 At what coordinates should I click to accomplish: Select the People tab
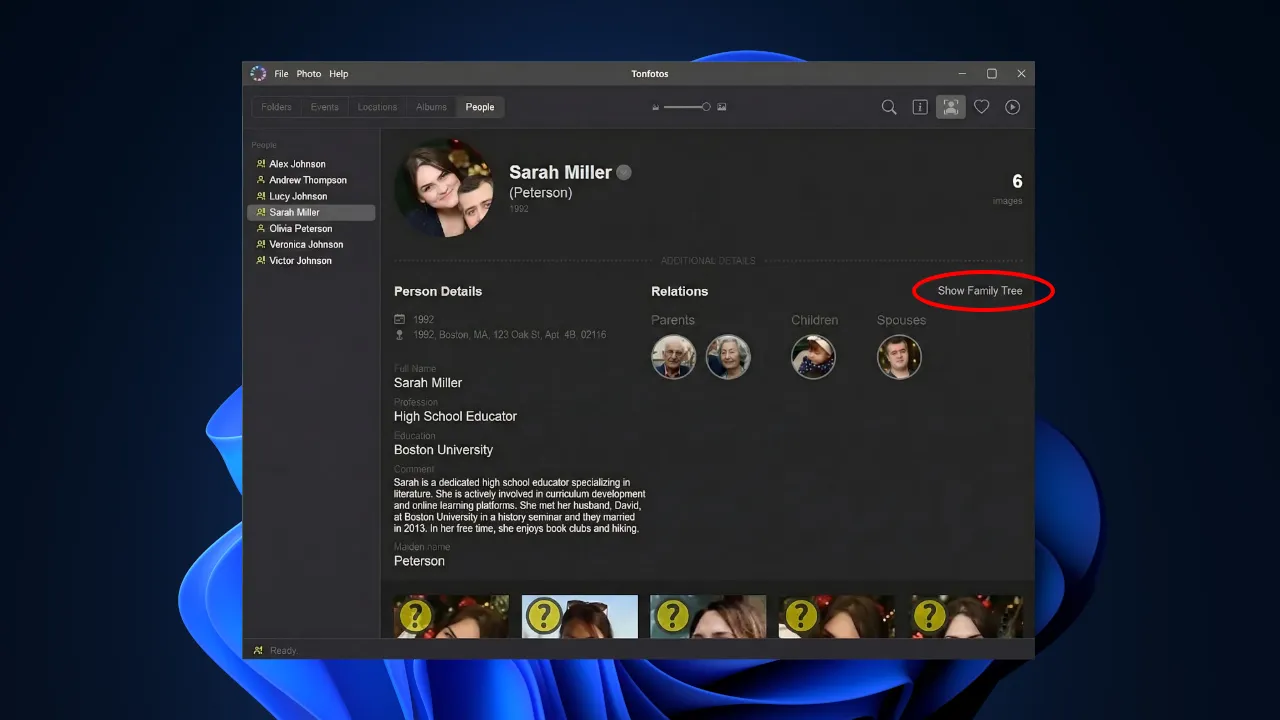coord(480,107)
